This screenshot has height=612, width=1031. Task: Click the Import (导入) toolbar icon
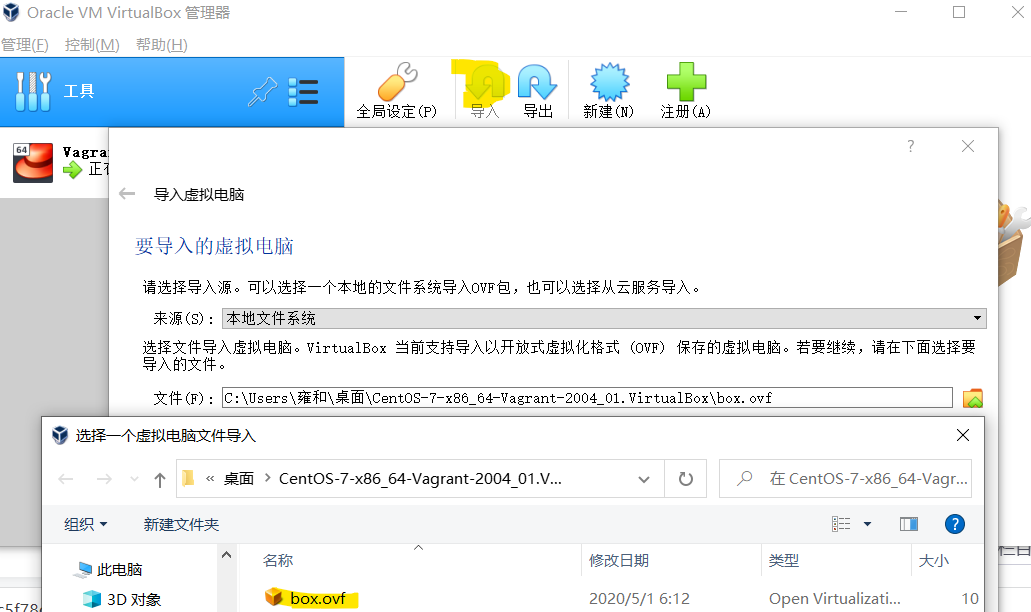point(485,90)
